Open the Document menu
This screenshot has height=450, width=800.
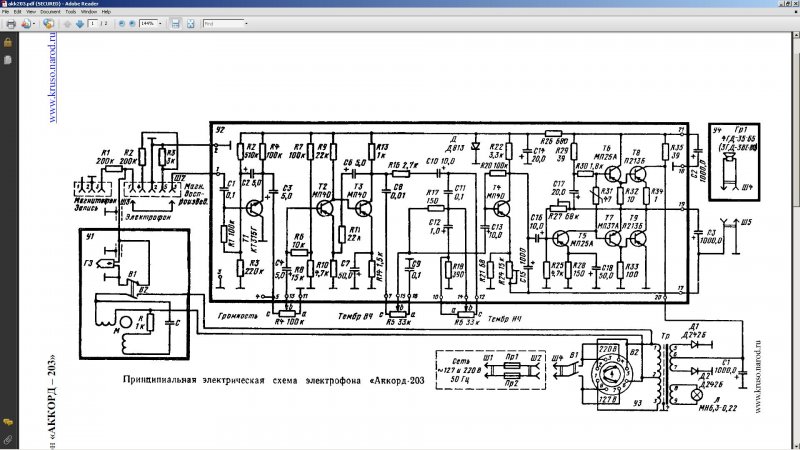coord(50,11)
